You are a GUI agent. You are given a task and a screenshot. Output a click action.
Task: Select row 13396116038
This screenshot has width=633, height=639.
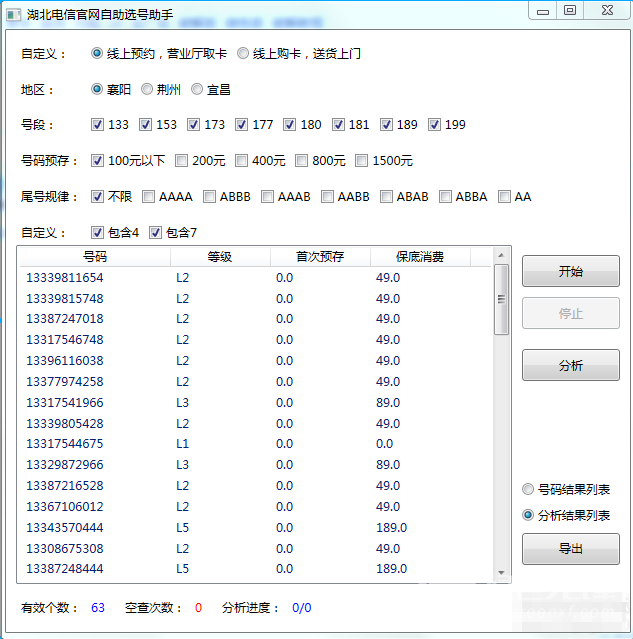pos(255,361)
